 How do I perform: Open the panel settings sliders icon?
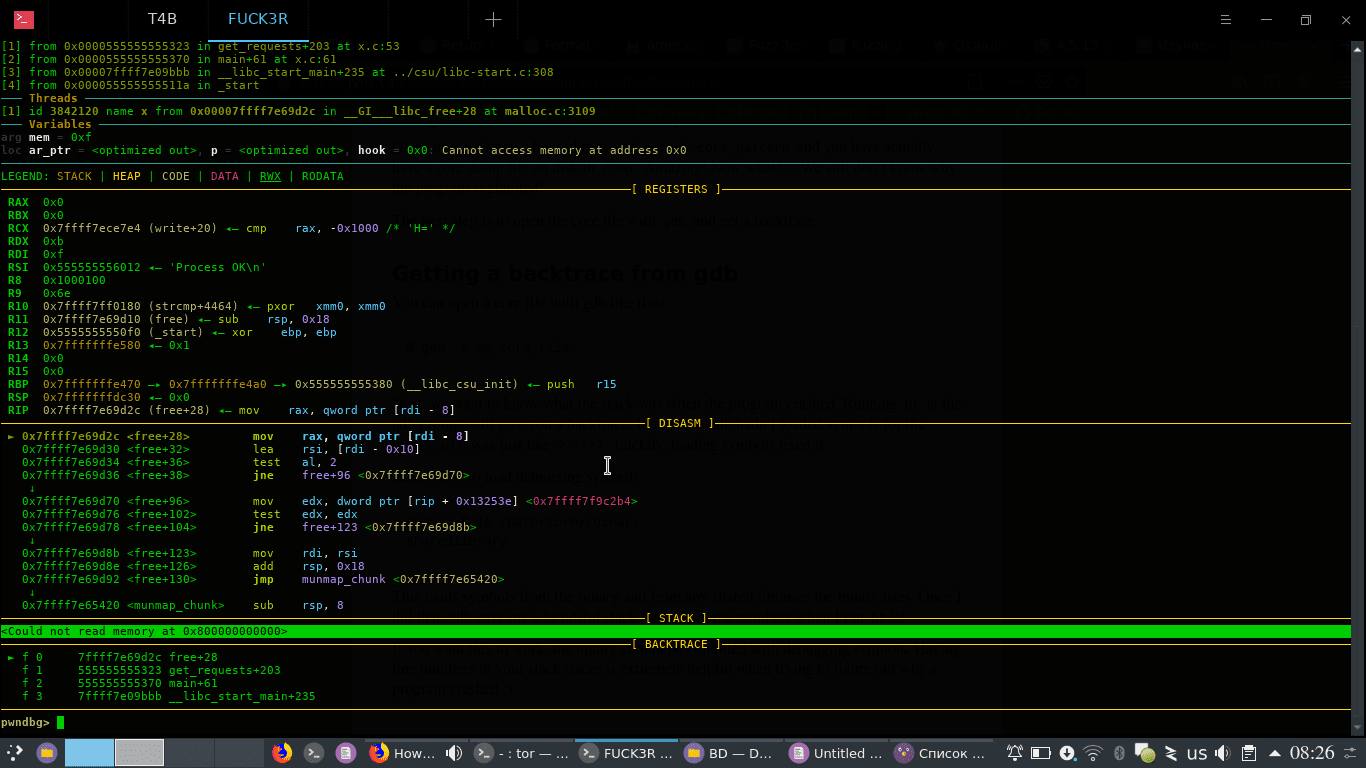tap(1351, 753)
